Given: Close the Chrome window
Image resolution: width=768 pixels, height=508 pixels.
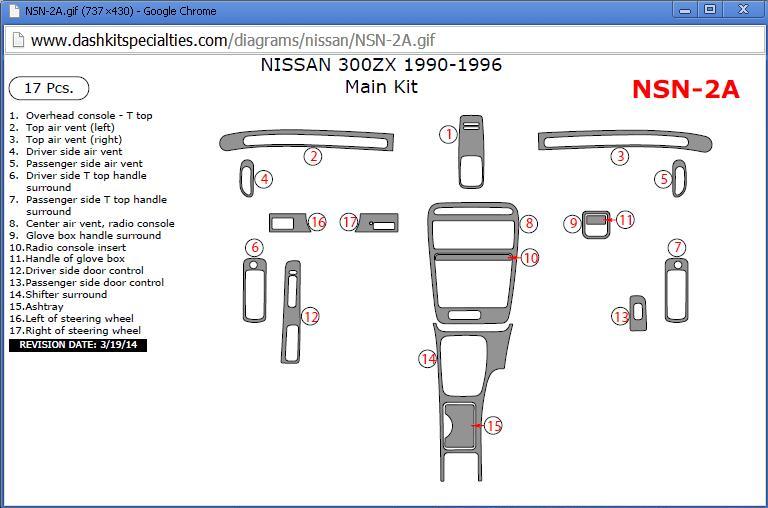Looking at the screenshot, I should 743,10.
